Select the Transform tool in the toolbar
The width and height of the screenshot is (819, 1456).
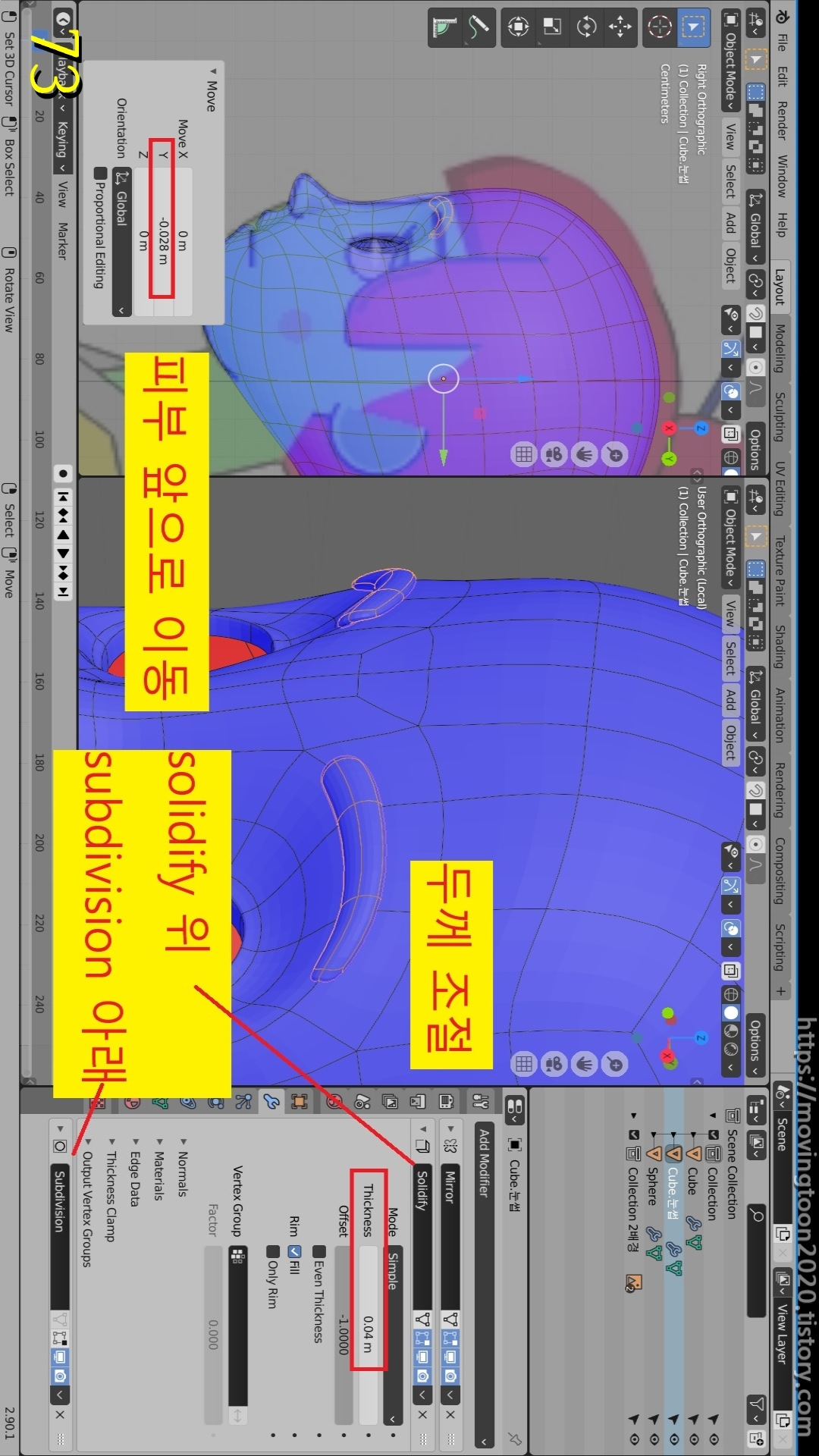(x=519, y=27)
